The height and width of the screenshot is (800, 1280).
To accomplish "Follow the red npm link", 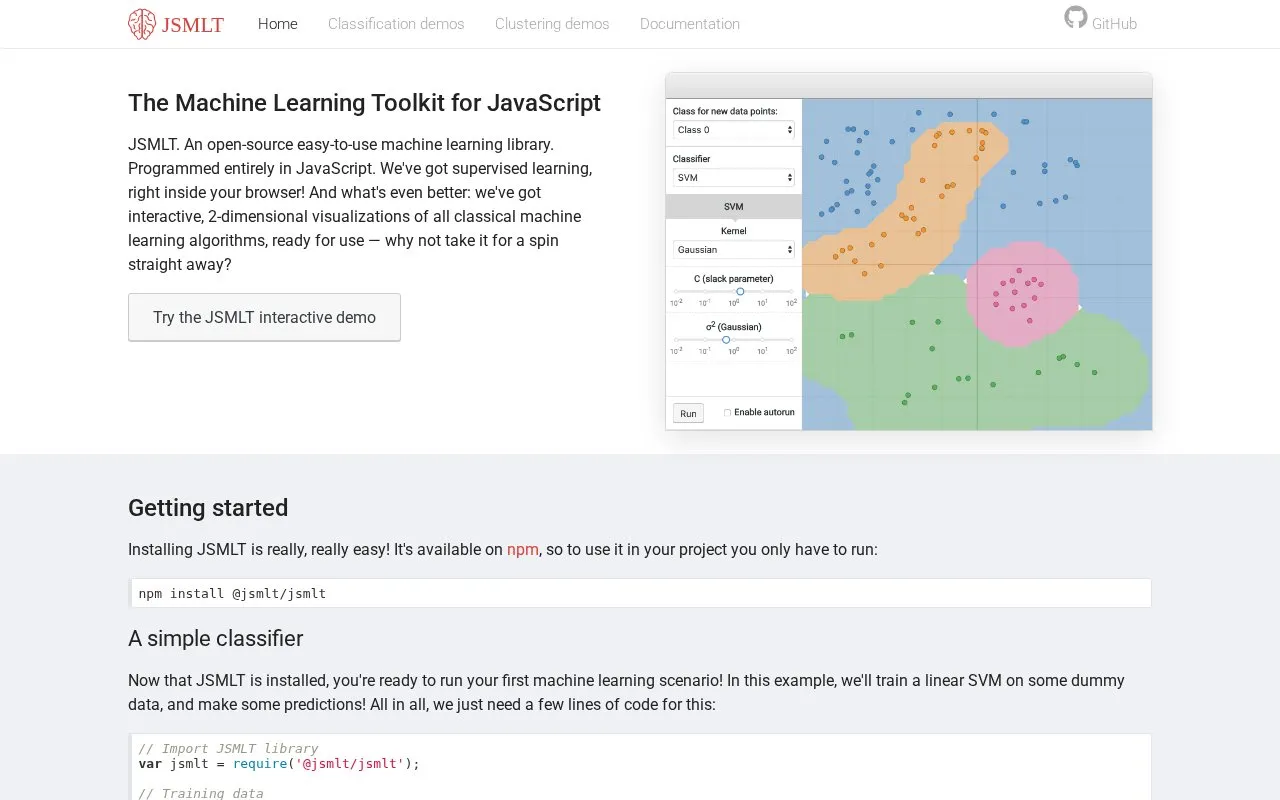I will 523,549.
